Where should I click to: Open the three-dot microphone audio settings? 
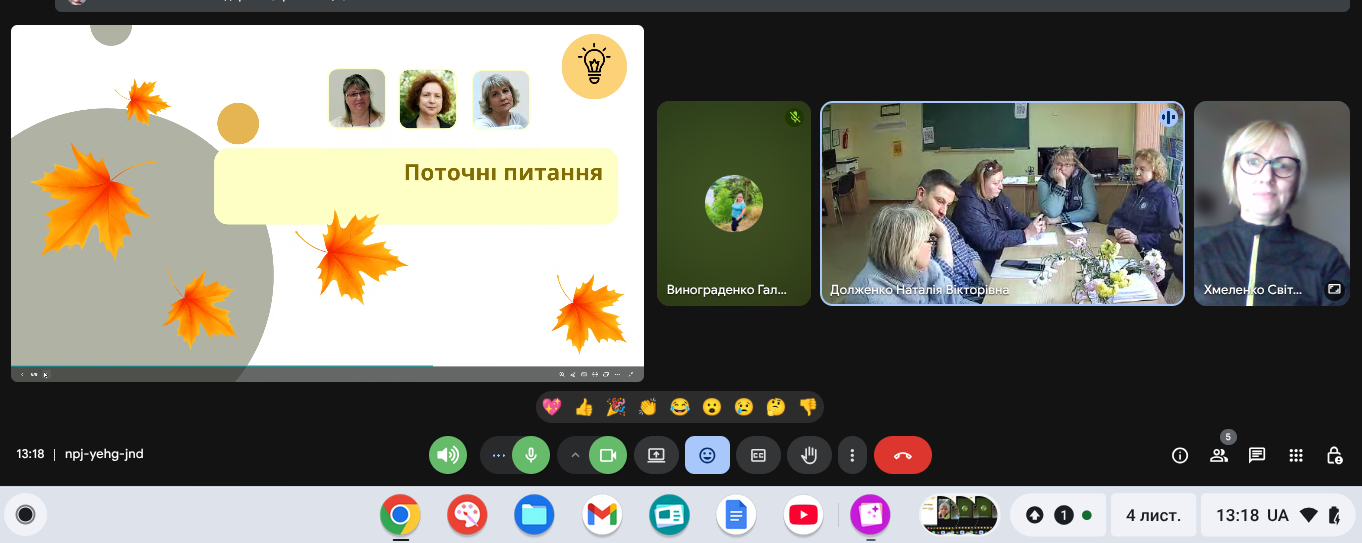[x=498, y=455]
